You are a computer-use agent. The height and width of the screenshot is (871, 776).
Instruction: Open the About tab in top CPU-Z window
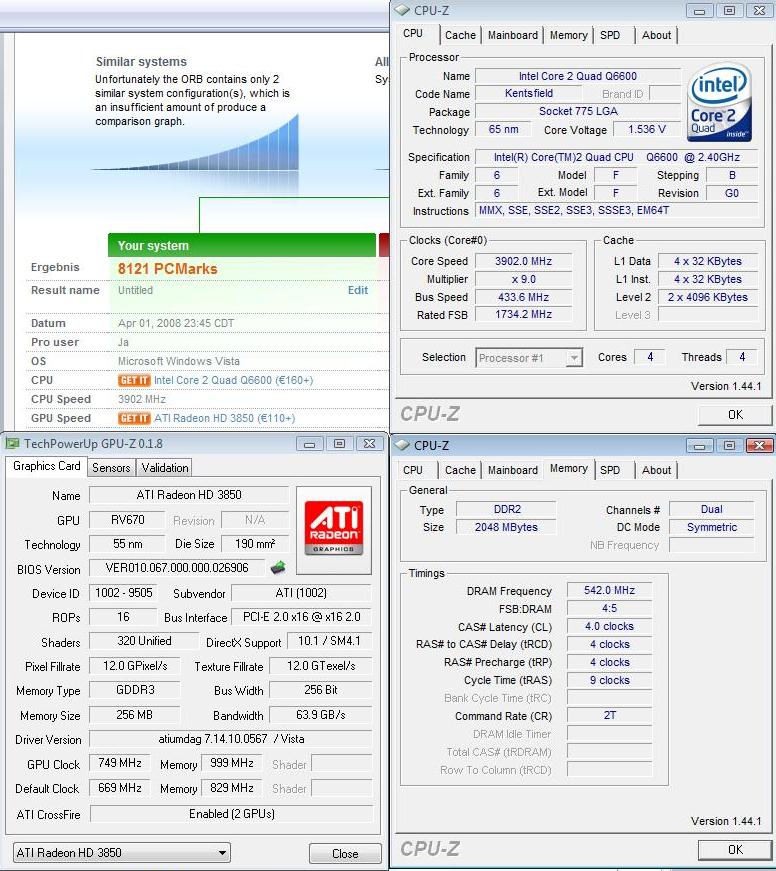[x=657, y=35]
